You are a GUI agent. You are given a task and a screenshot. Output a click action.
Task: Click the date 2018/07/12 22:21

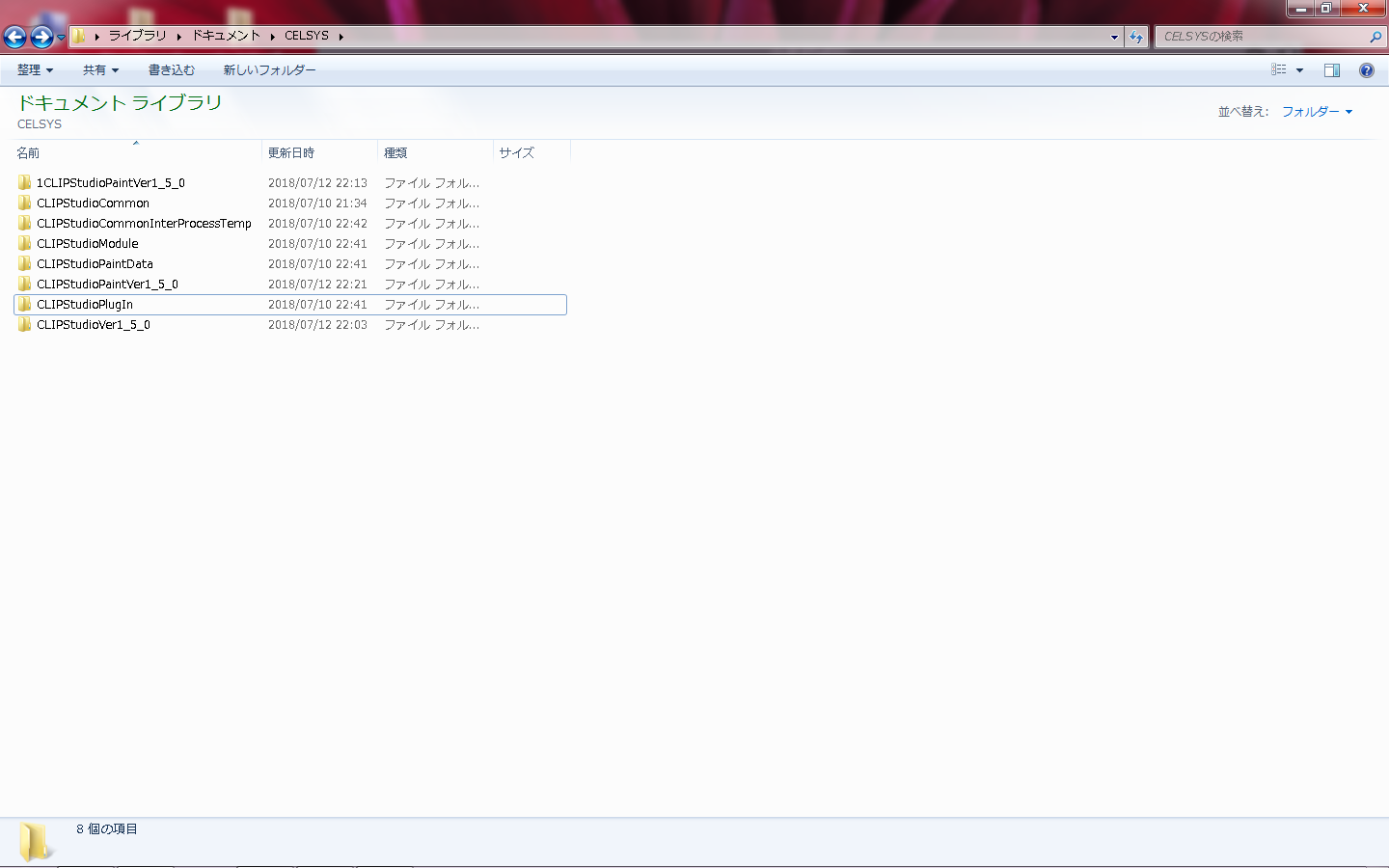(x=317, y=285)
